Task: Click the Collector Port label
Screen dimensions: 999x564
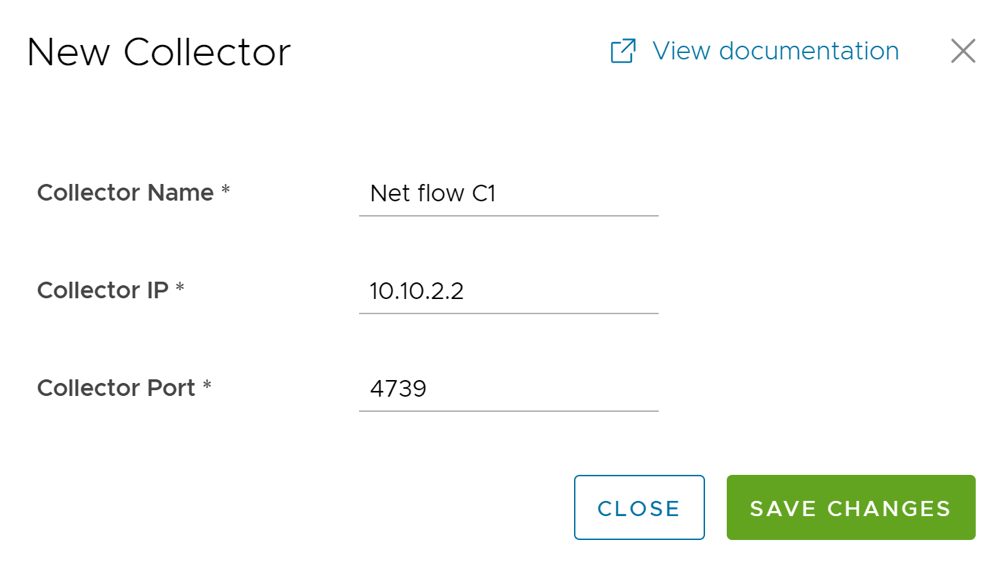Action: [116, 388]
